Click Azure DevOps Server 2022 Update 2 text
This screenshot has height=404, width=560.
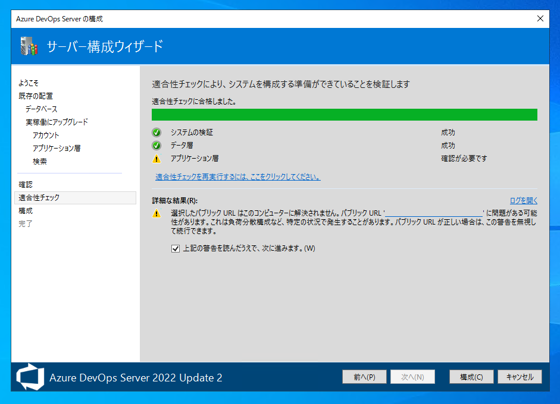[x=136, y=378]
